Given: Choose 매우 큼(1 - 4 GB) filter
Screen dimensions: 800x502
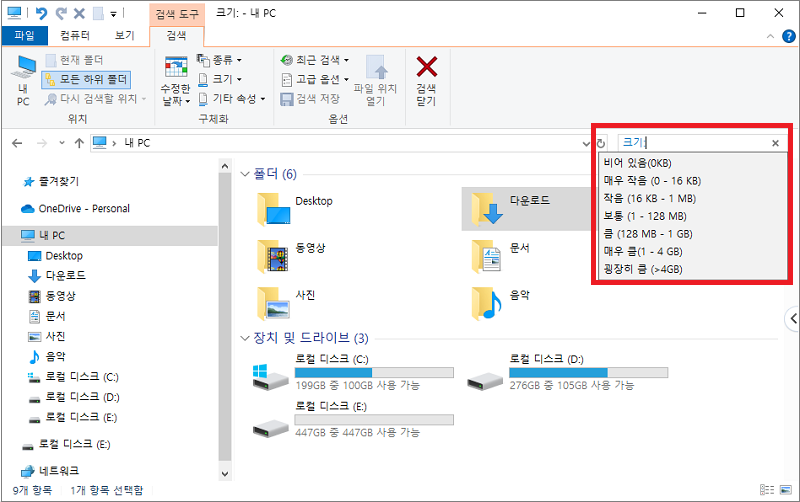Looking at the screenshot, I should click(692, 252).
